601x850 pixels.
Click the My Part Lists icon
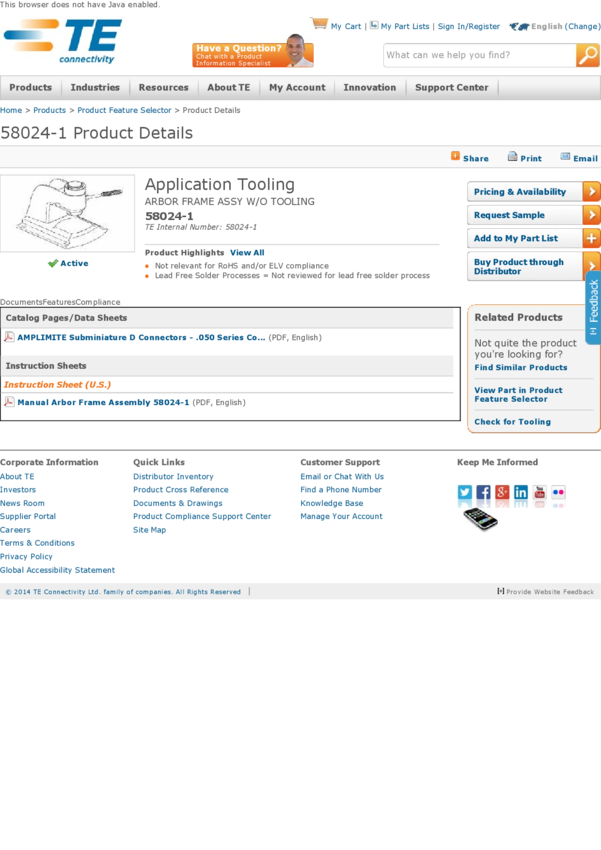(x=374, y=25)
